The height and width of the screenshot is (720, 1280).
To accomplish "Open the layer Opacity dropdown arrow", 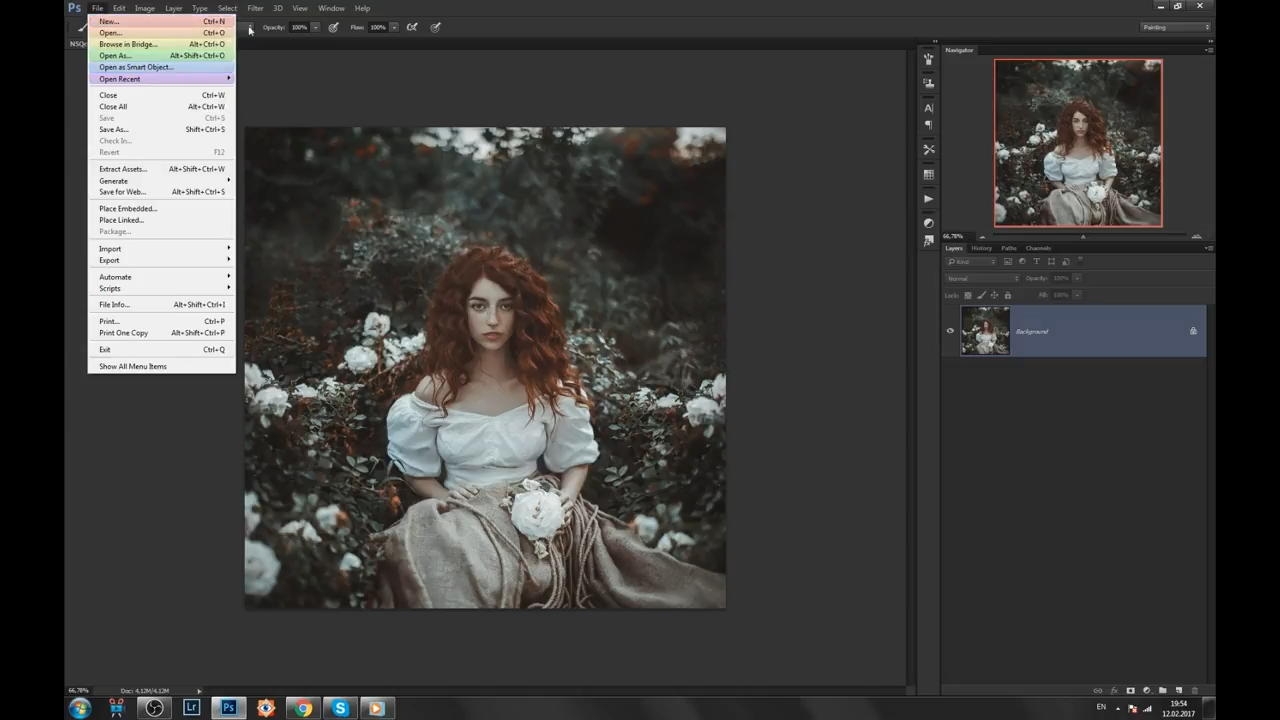I will coord(1077,278).
